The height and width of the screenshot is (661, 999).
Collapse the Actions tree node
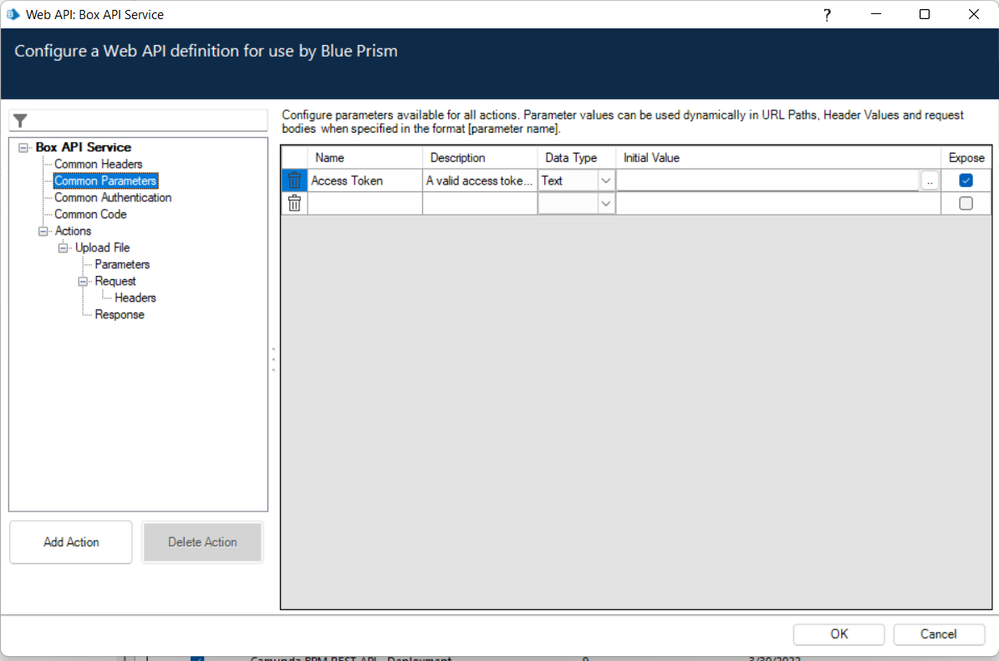click(43, 231)
